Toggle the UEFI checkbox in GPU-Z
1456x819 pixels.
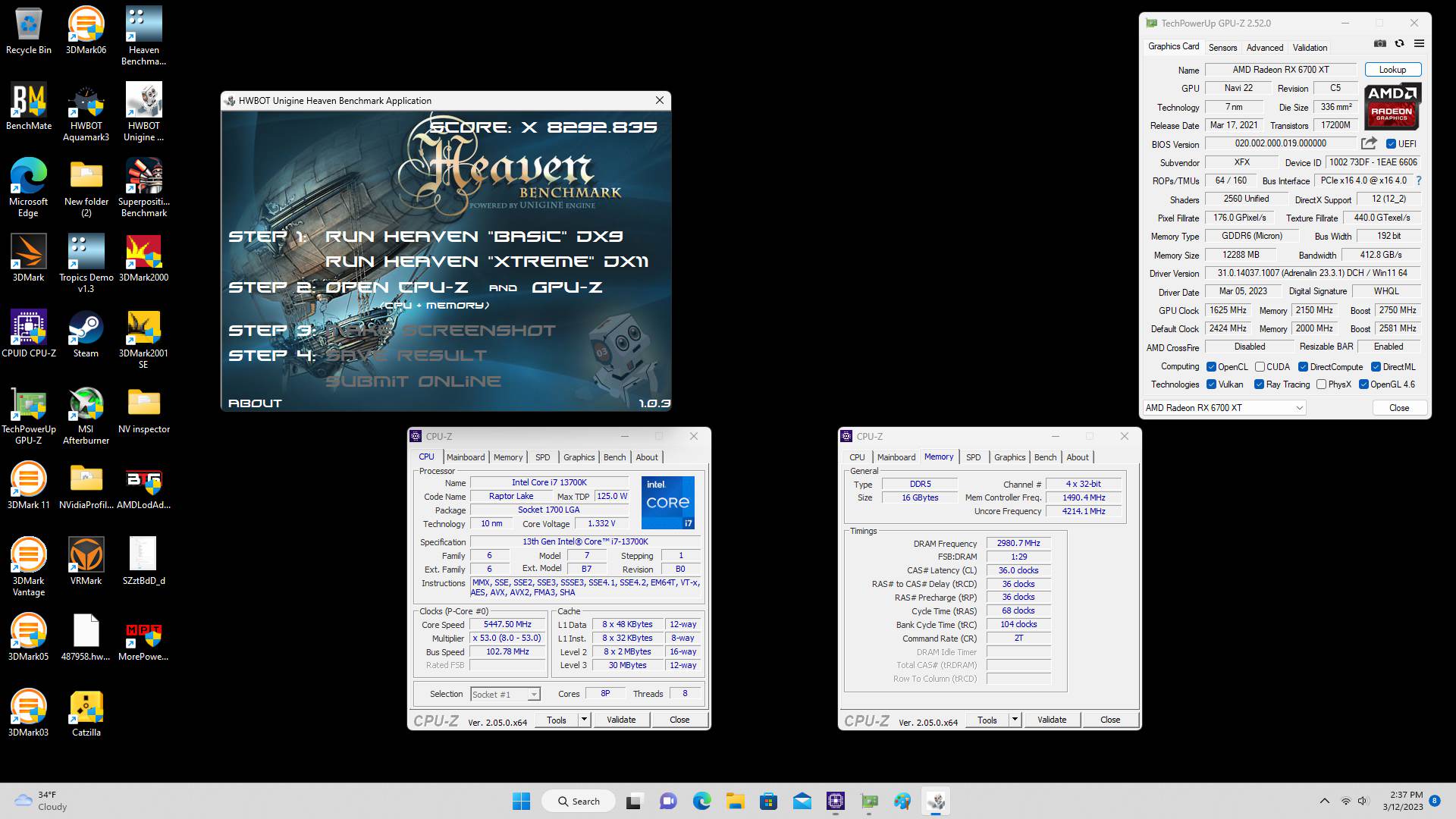pos(1391,143)
